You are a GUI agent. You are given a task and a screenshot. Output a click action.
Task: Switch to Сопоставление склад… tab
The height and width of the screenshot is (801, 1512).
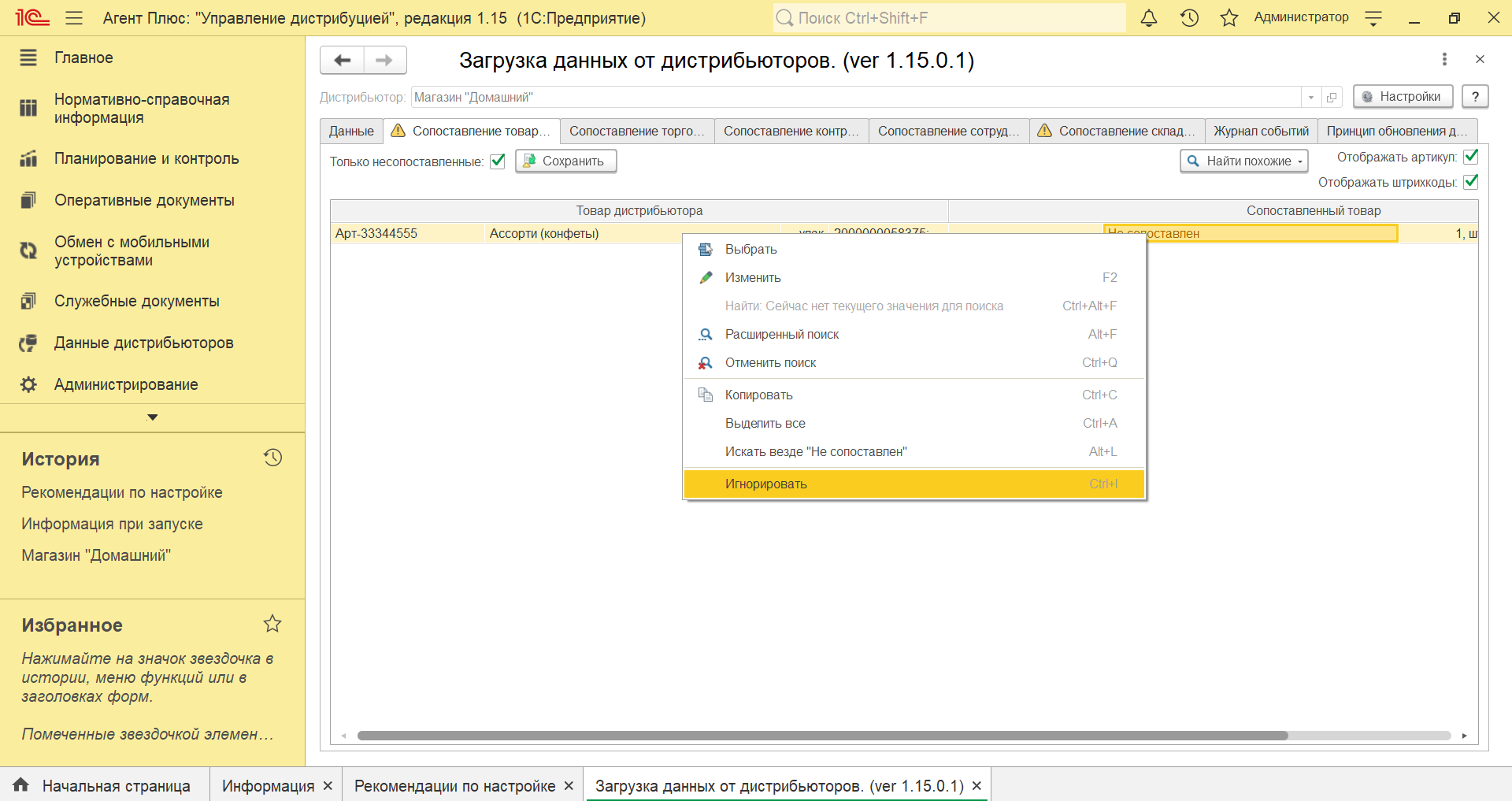point(1117,131)
